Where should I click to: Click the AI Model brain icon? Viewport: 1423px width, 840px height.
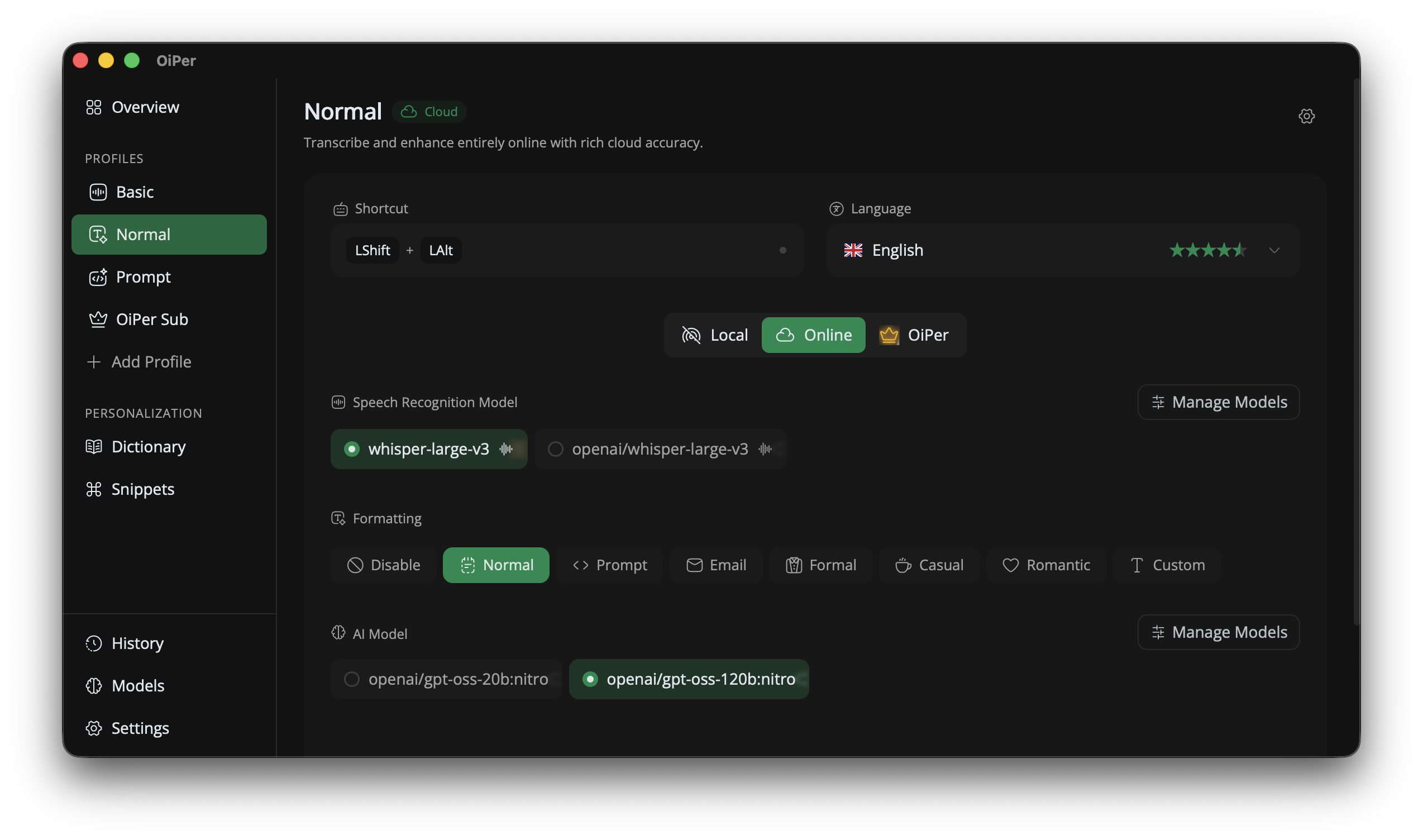pos(338,633)
